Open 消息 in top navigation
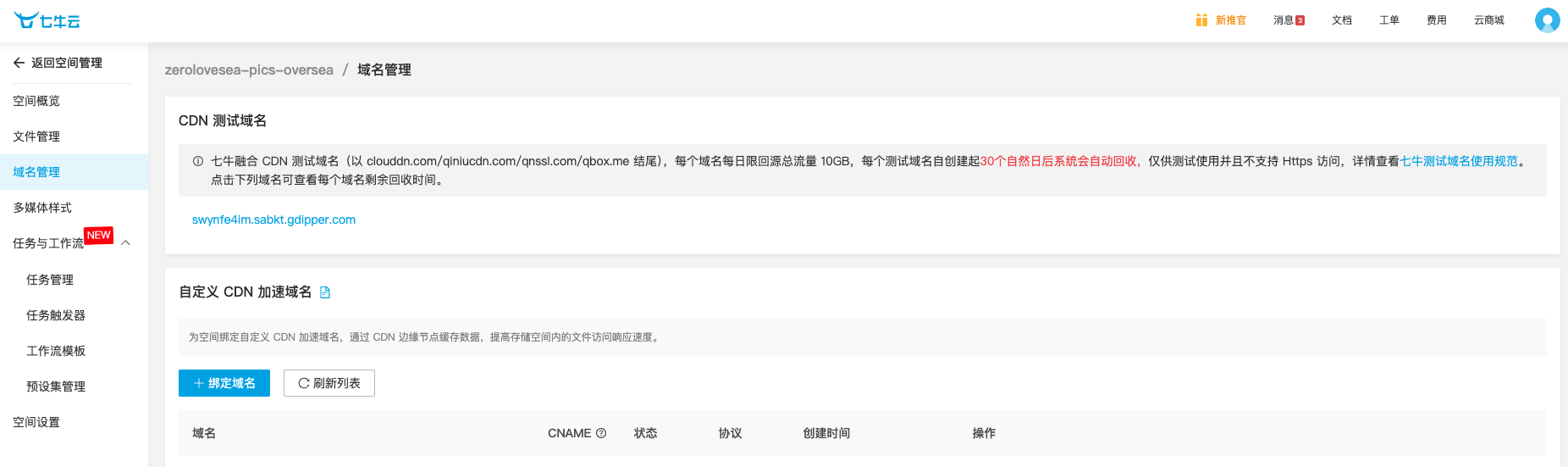Image resolution: width=1568 pixels, height=467 pixels. click(x=1284, y=20)
